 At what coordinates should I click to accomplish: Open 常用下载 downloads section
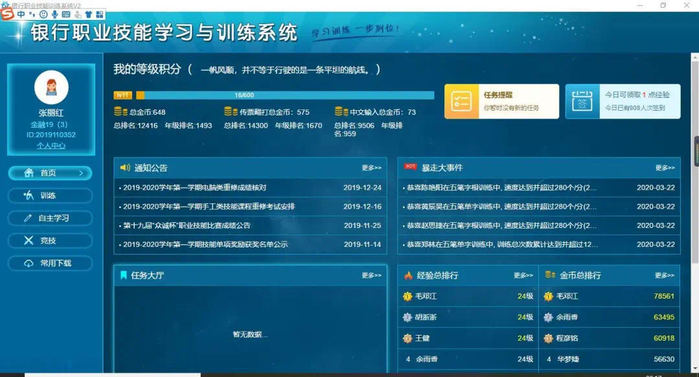tap(50, 263)
